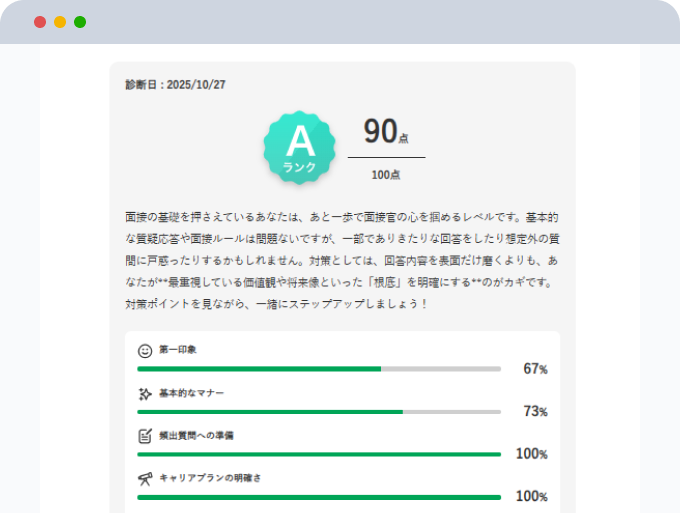Click the 67% value for 第一印象

click(535, 369)
